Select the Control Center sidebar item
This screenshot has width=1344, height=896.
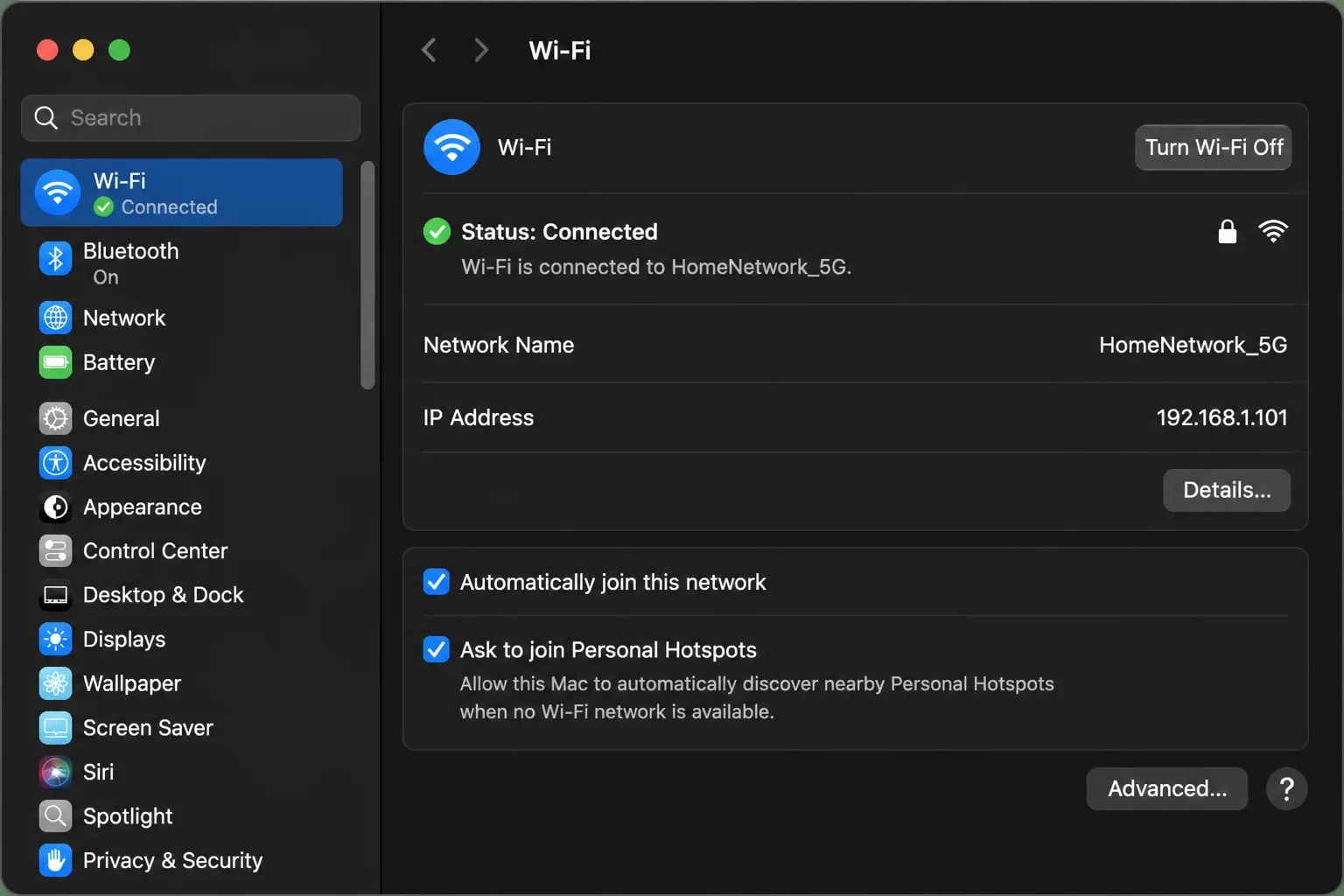pyautogui.click(x=181, y=551)
